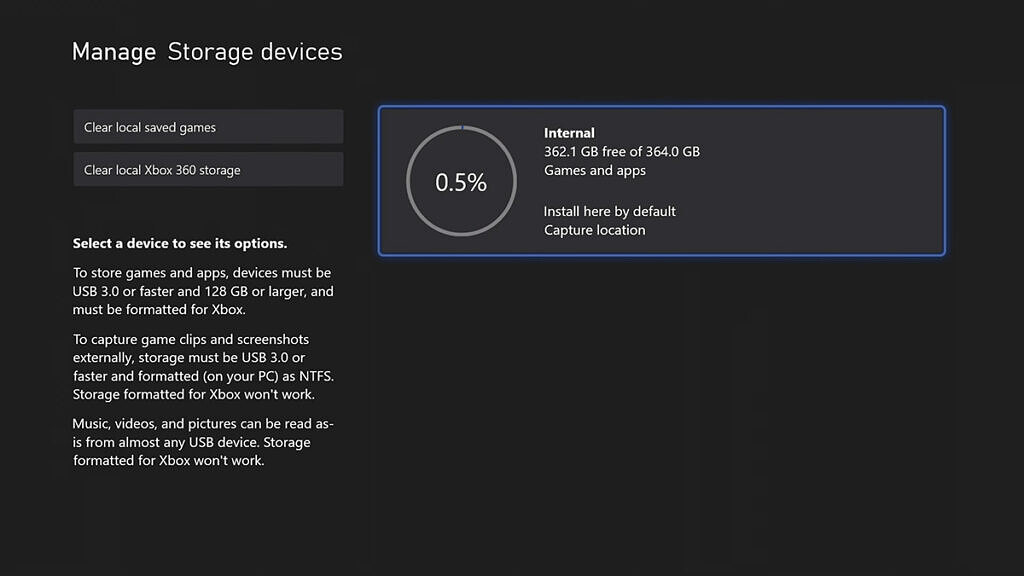Click the bold Internal drive name
The width and height of the screenshot is (1024, 576).
click(x=569, y=133)
